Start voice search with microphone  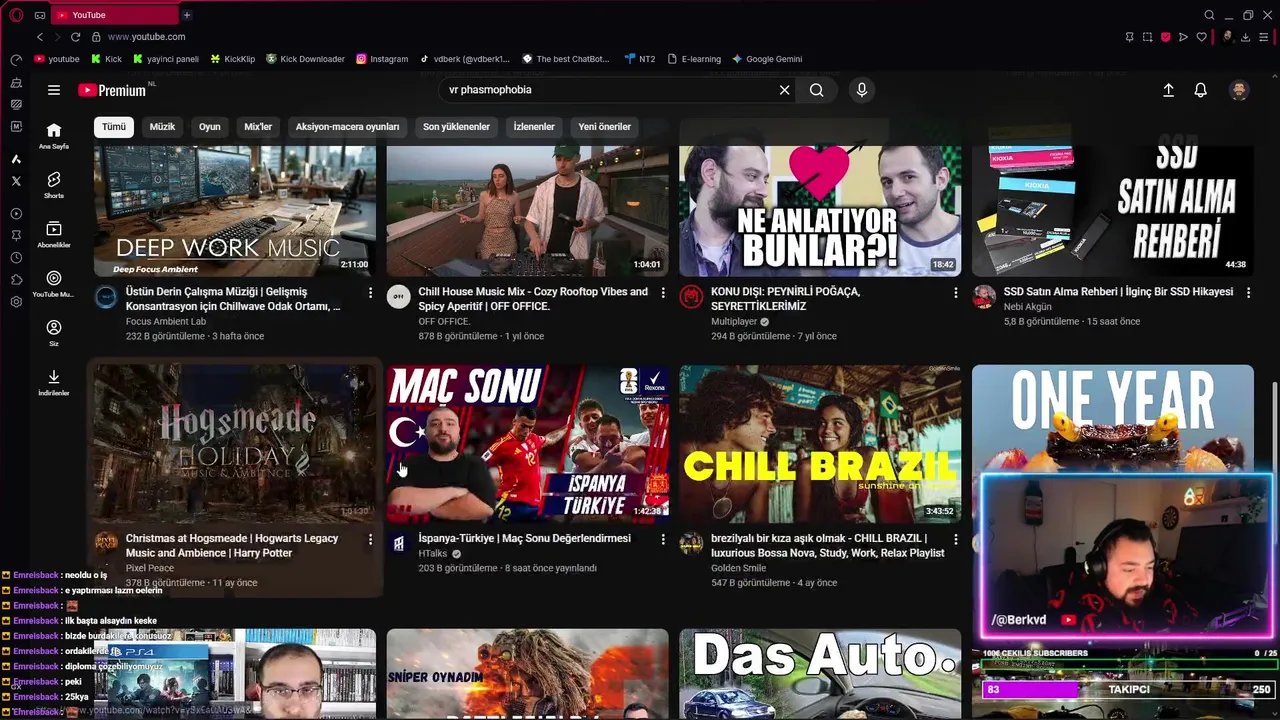(862, 90)
